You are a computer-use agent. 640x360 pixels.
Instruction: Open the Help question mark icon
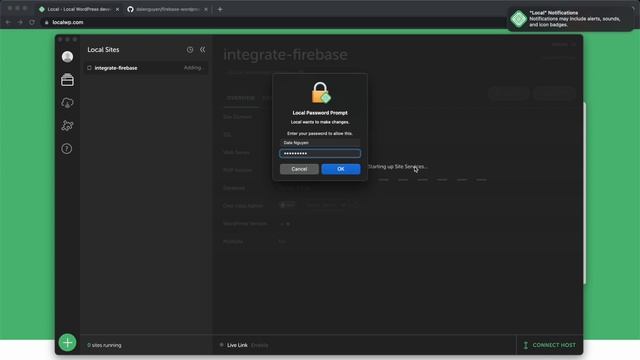coord(67,149)
